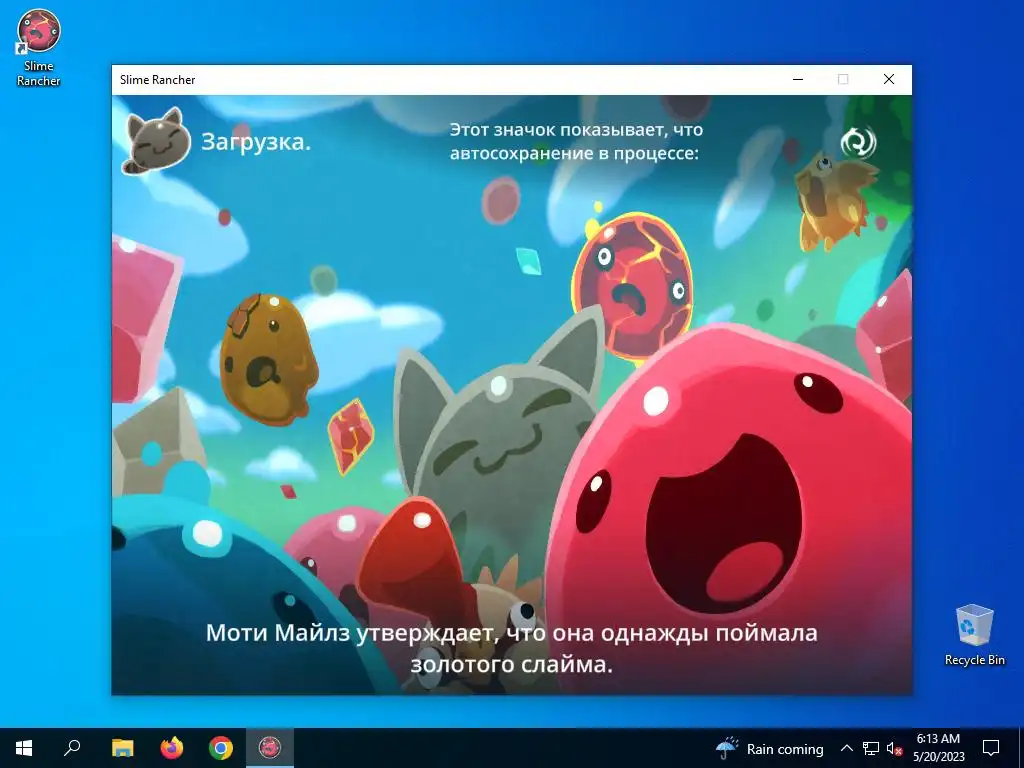
Task: Open the notification center icon
Action: tap(991, 748)
